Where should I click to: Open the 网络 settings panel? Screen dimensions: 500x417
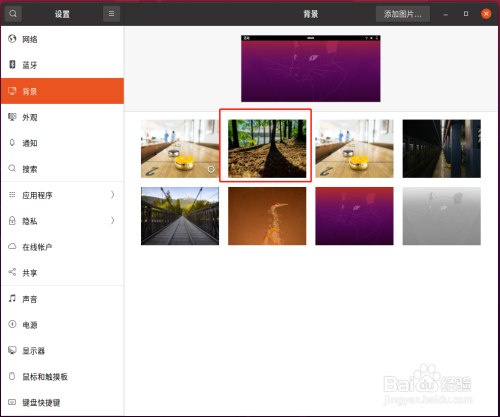tap(62, 39)
